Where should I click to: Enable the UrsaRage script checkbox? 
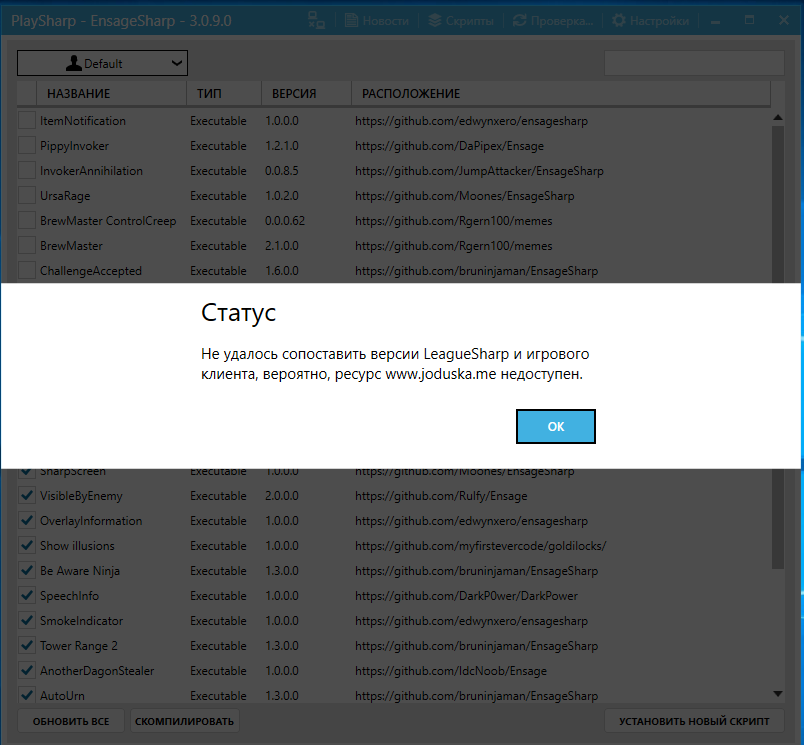[27, 196]
